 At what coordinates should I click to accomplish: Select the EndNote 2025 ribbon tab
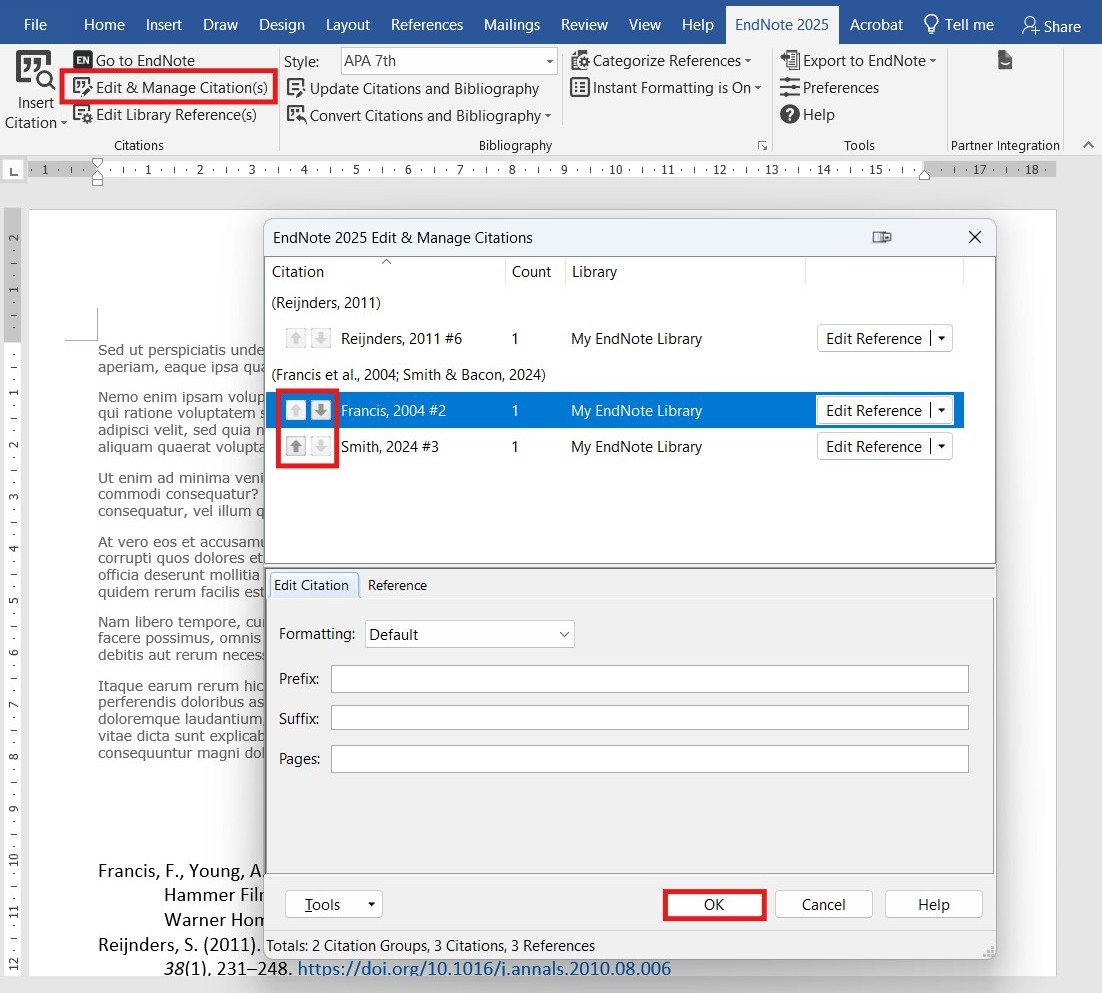[782, 25]
